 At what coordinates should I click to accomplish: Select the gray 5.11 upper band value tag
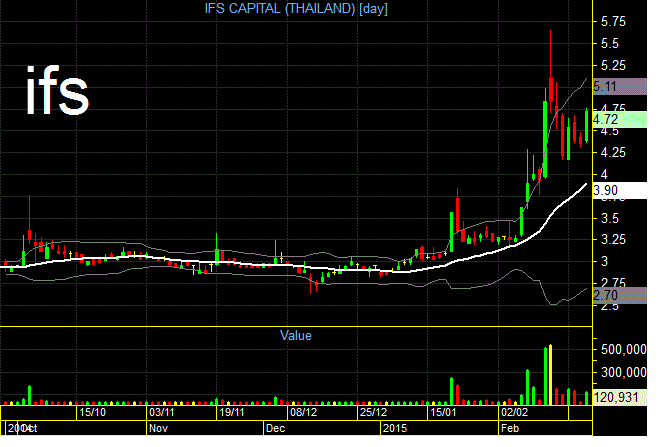click(620, 87)
